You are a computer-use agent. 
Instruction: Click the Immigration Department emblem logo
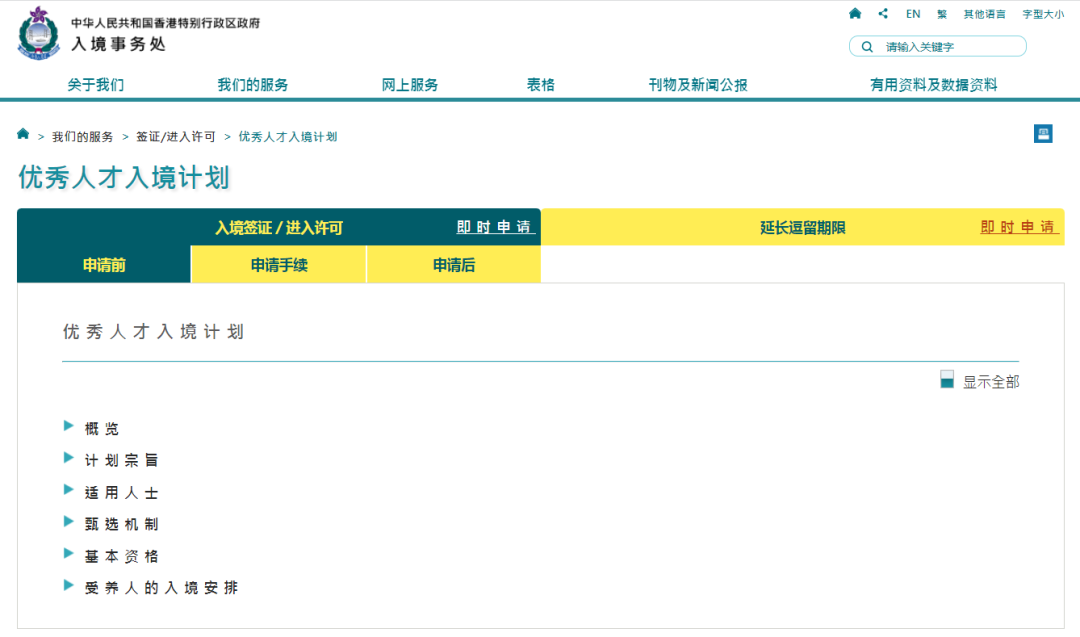tap(39, 33)
